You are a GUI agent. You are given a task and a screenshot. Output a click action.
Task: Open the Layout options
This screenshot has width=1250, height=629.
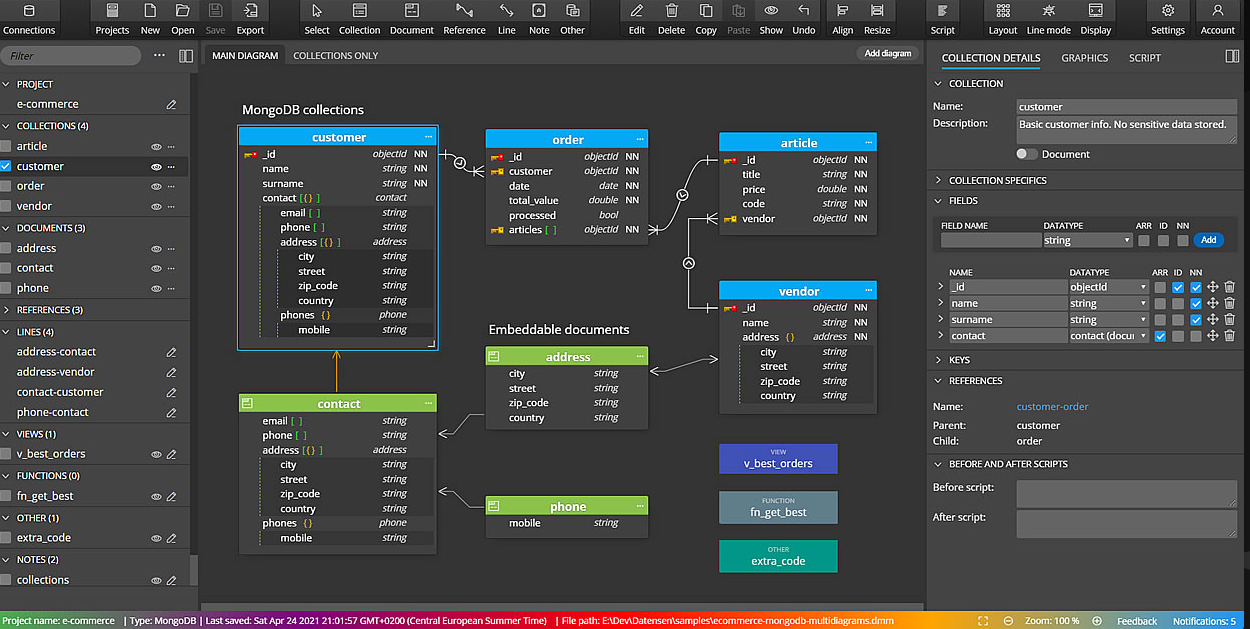coord(1003,19)
